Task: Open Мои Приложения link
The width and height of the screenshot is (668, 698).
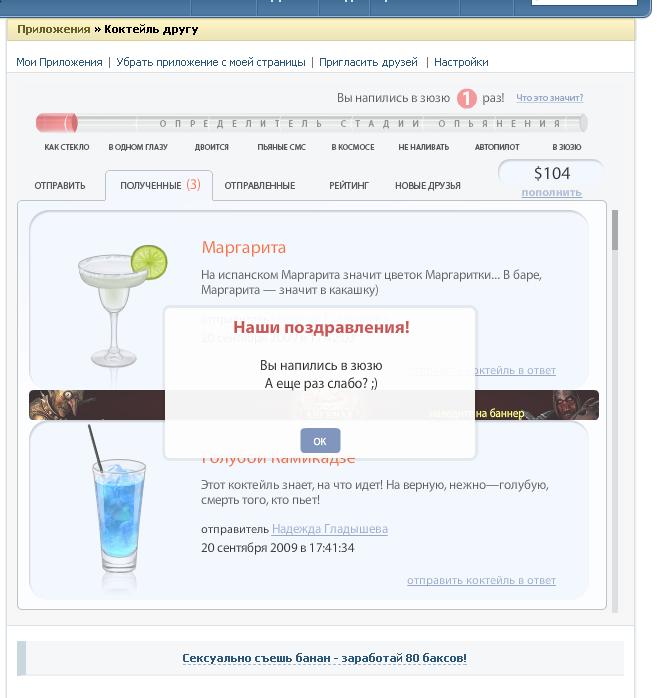Action: [59, 62]
